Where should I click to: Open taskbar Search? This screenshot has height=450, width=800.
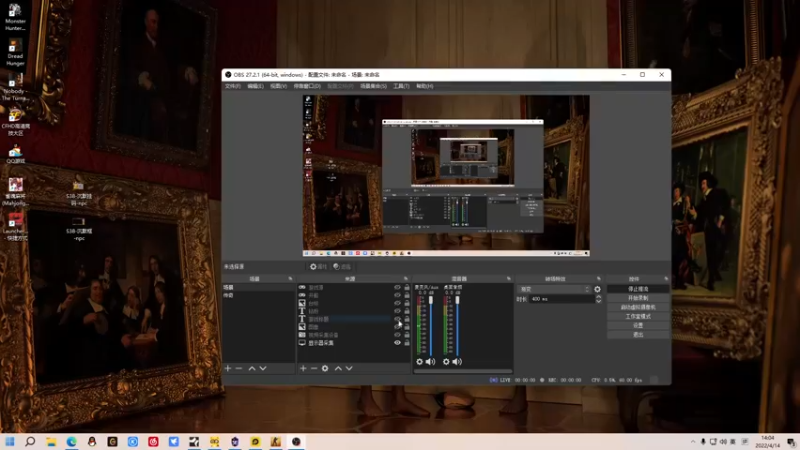point(30,441)
